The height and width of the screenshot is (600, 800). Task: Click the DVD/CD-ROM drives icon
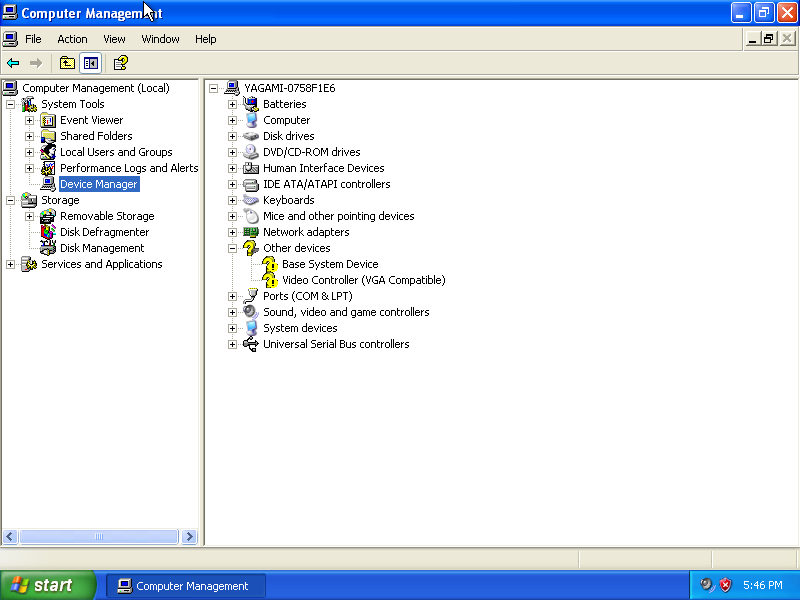[x=251, y=152]
